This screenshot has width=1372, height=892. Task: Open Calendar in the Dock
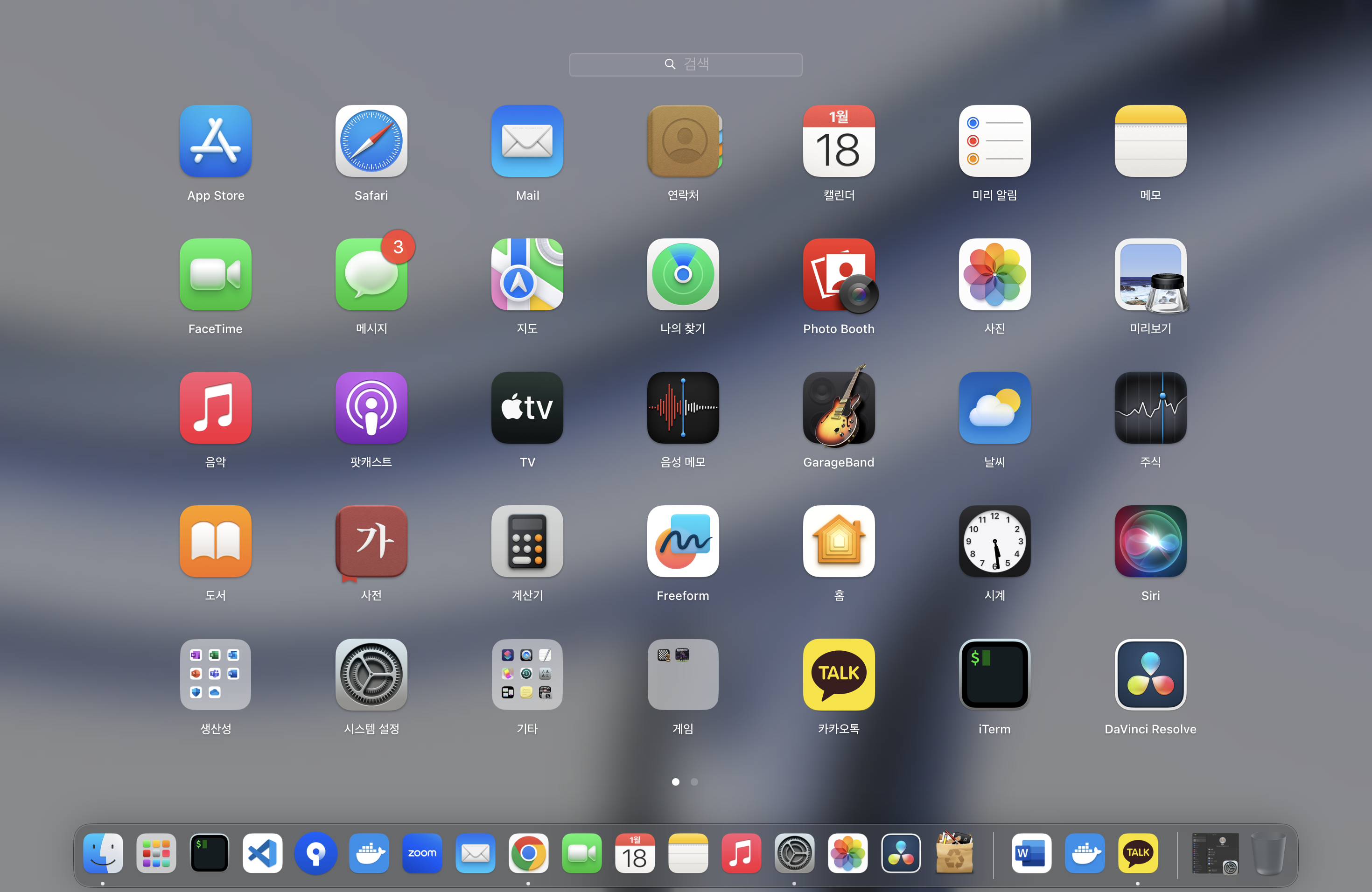pyautogui.click(x=635, y=853)
